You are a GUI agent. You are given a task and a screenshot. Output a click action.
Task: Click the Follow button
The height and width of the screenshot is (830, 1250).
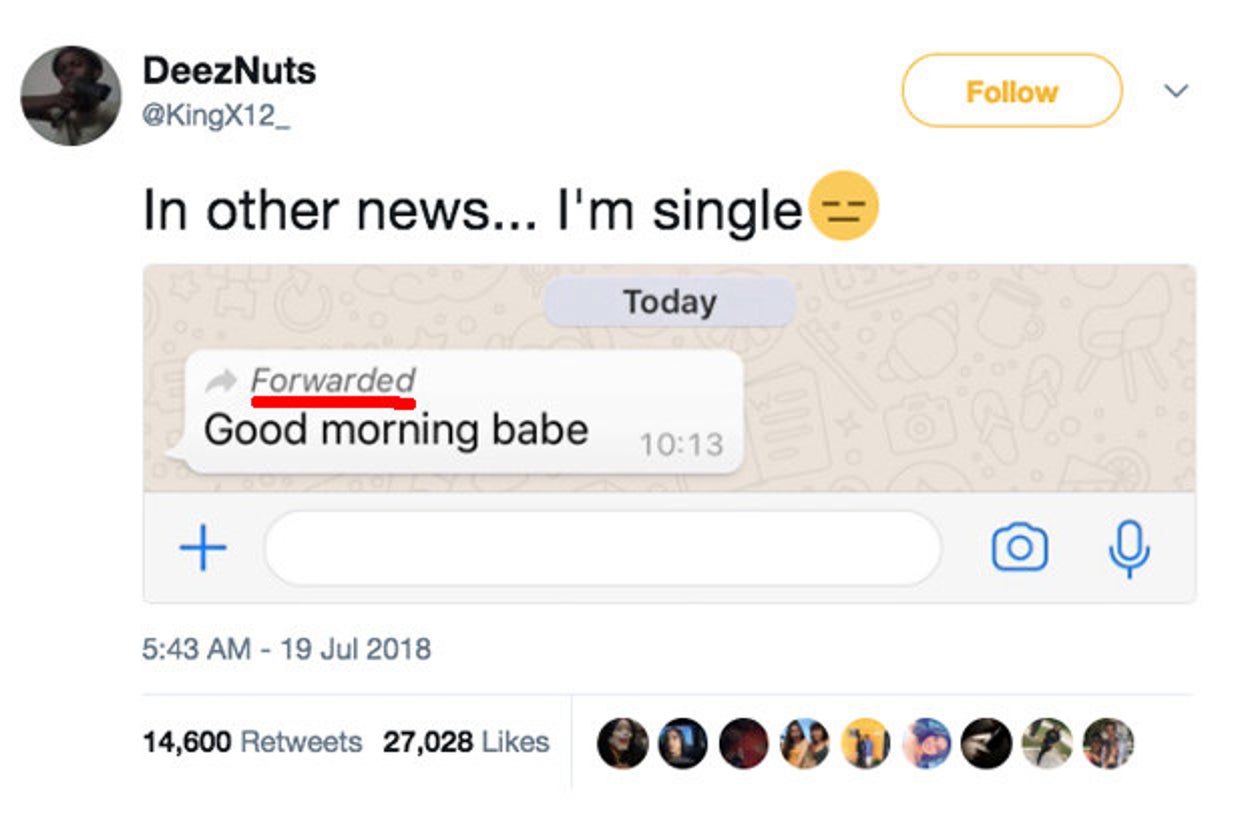tap(1011, 91)
